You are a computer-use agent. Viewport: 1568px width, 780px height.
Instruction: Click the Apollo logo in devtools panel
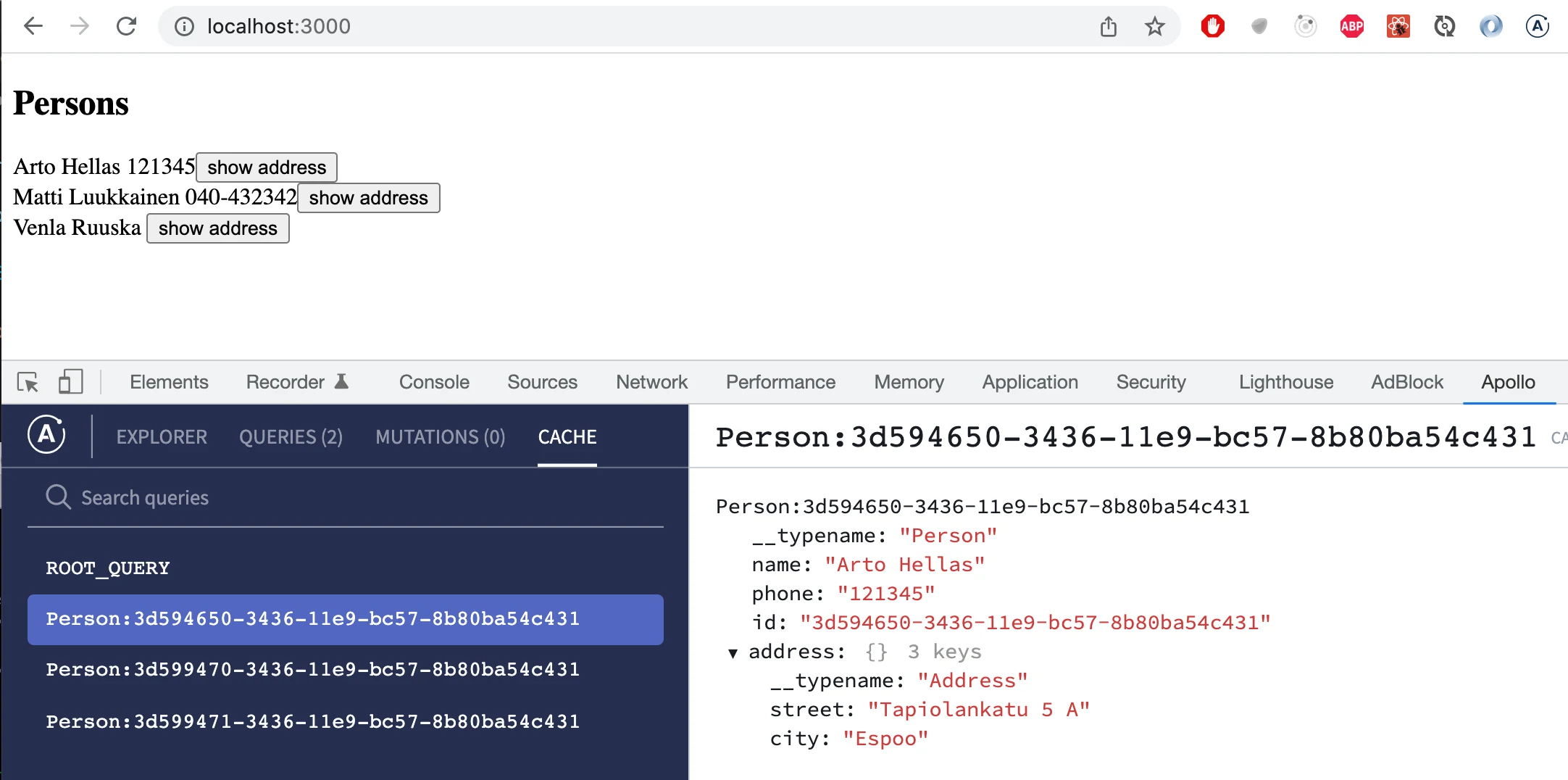47,435
